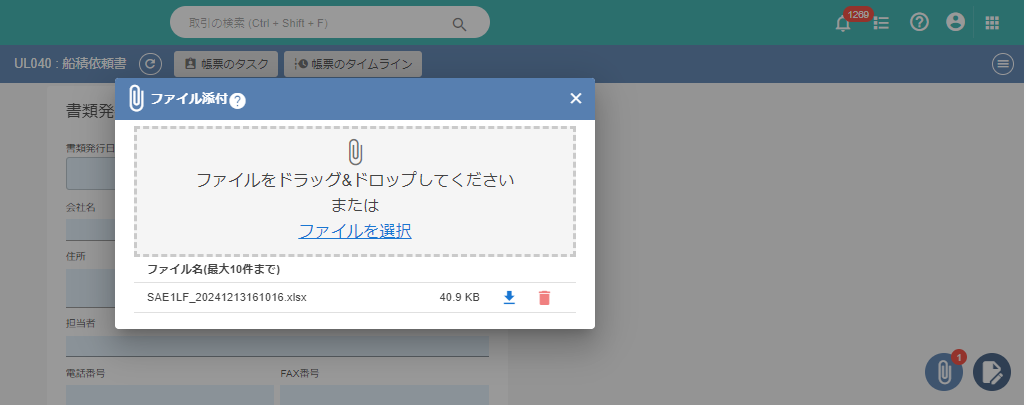Image resolution: width=1026 pixels, height=405 pixels.
Task: Open the task list icon in header
Action: pyautogui.click(x=882, y=22)
